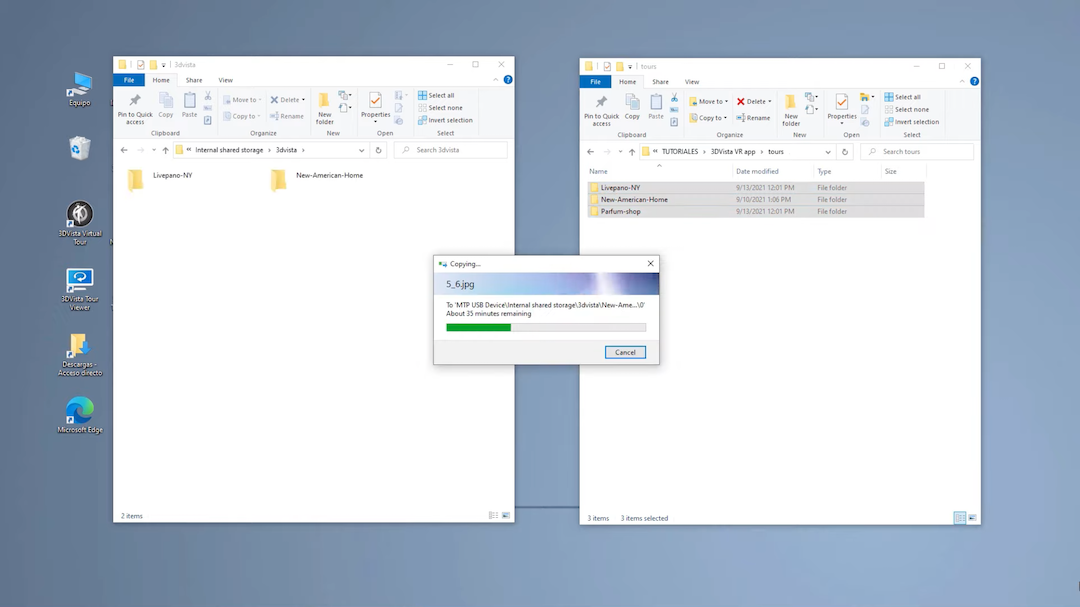This screenshot has width=1080, height=607.
Task: Open 3DVista Tour Viewer desktop icon
Action: pos(79,281)
